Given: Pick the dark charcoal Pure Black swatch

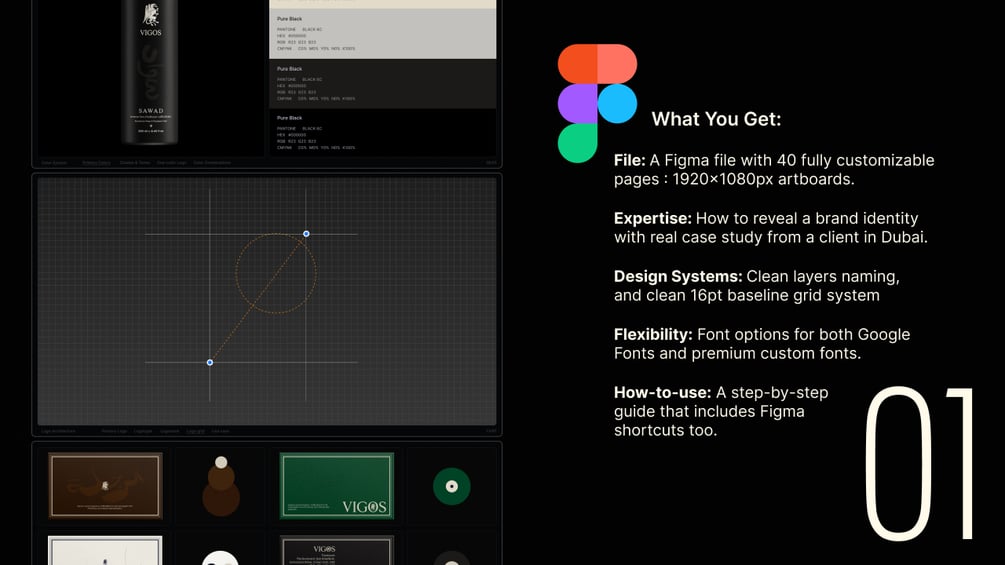Looking at the screenshot, I should point(383,83).
